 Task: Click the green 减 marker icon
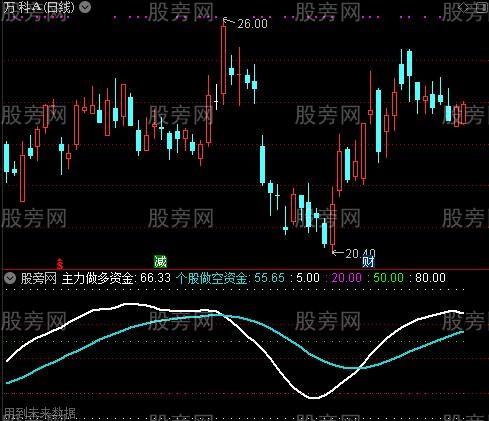160,261
